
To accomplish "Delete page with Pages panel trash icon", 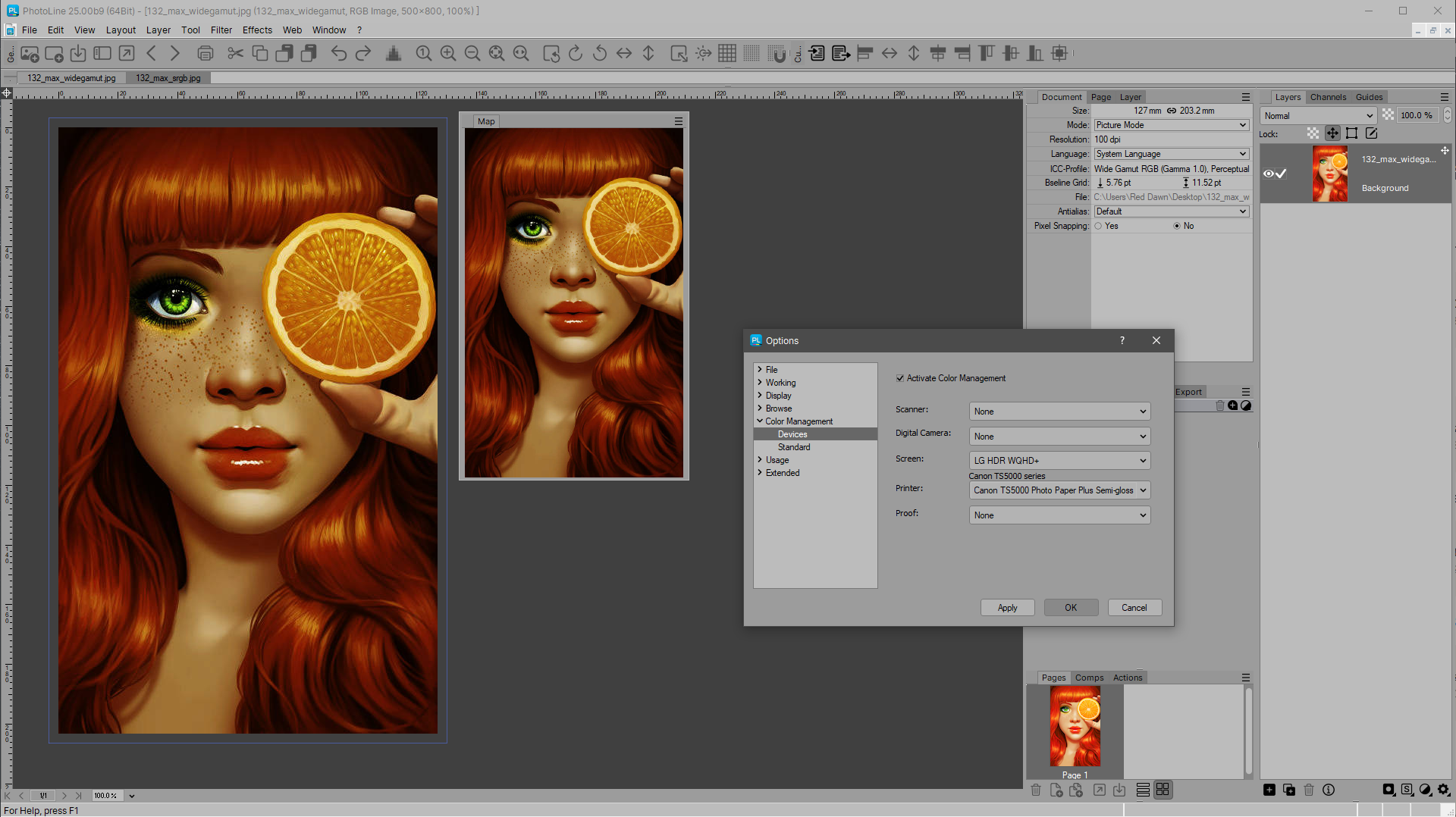I will [1036, 790].
